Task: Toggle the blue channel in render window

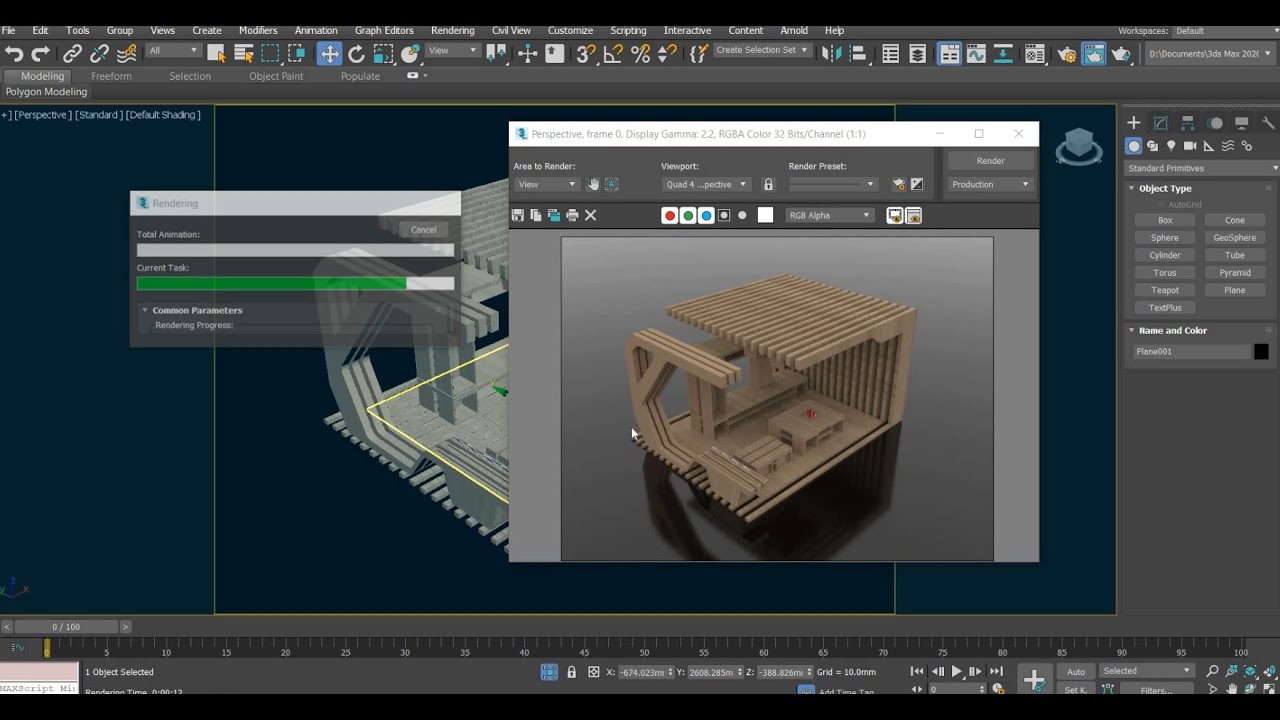Action: pos(706,215)
